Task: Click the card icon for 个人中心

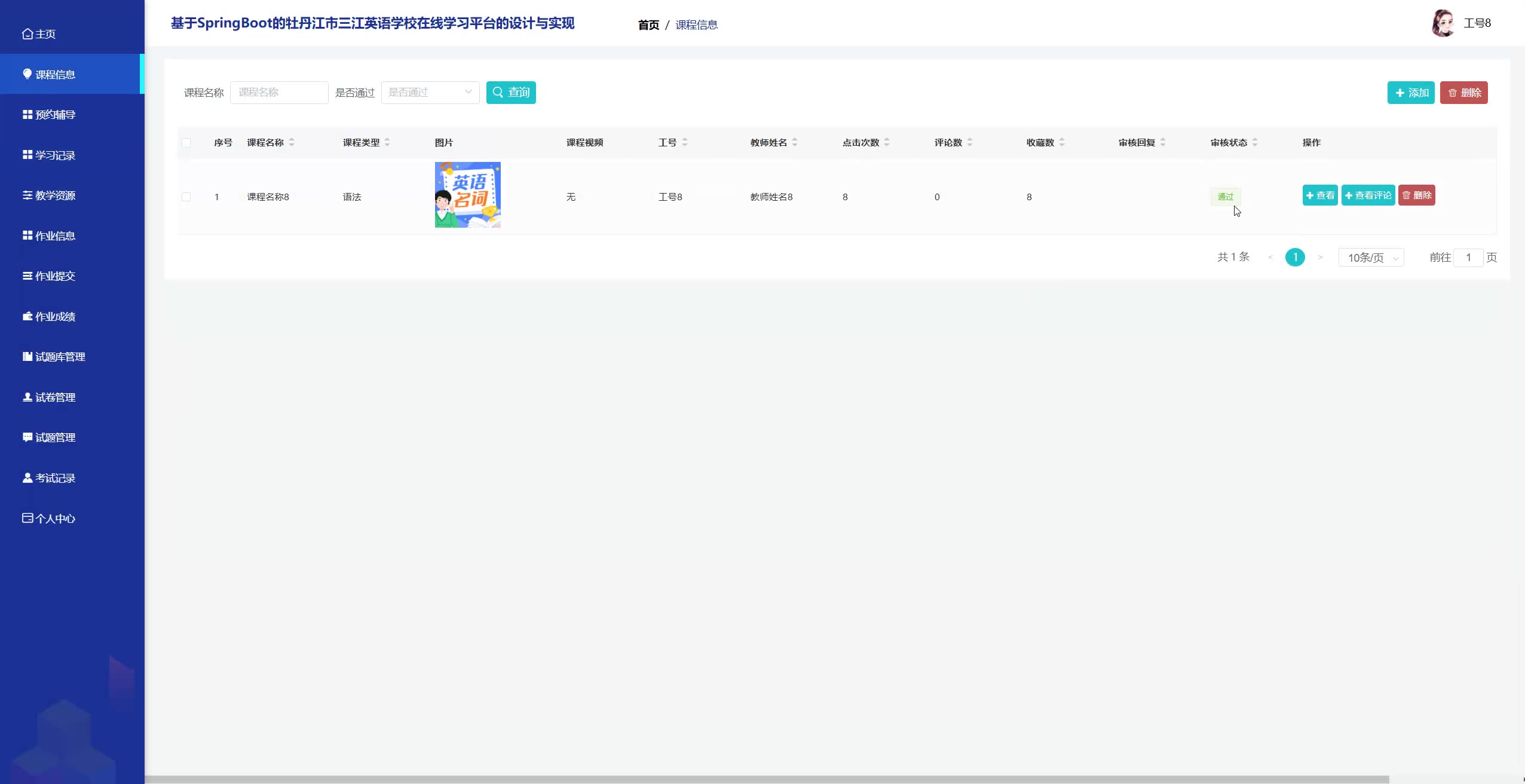Action: 27,518
